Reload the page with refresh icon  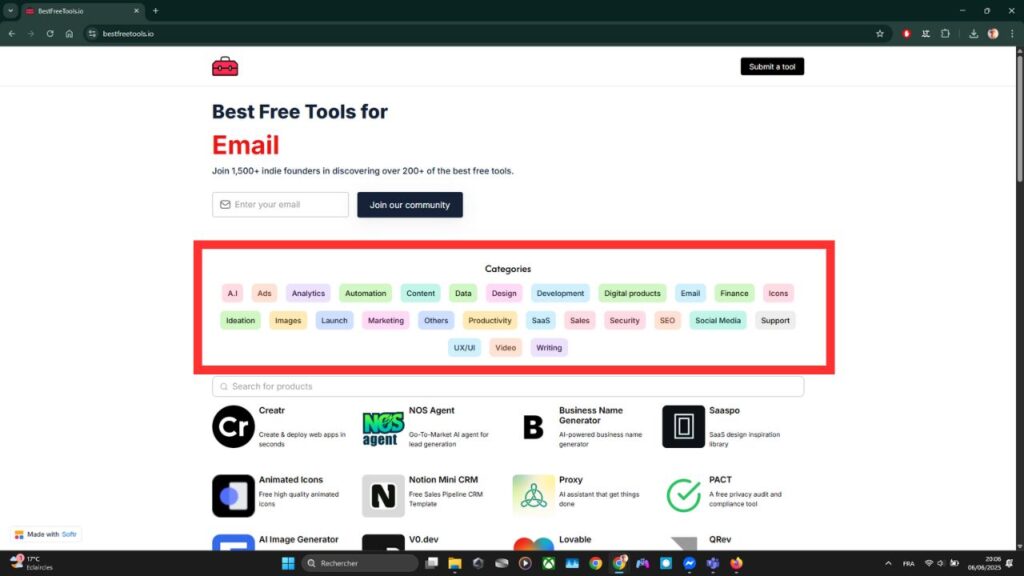tap(50, 33)
